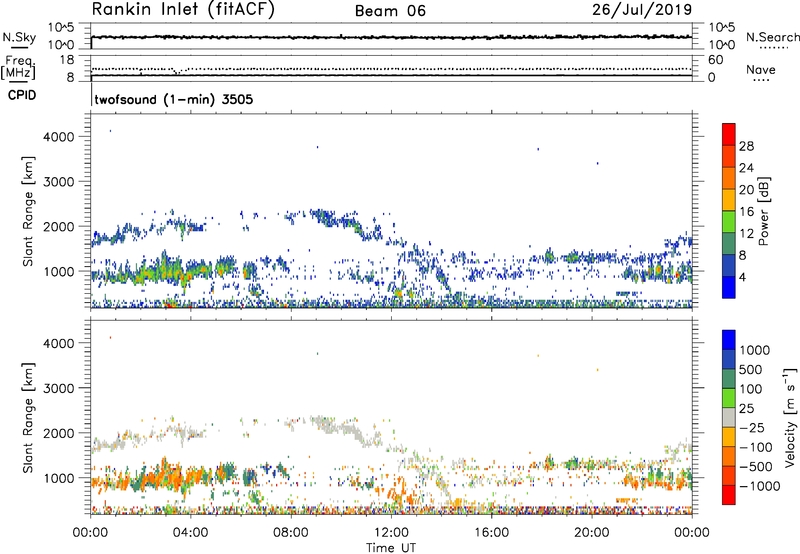Click the 'N.Sky' legend label
Viewport: 800px width, 554px height.
pos(19,37)
